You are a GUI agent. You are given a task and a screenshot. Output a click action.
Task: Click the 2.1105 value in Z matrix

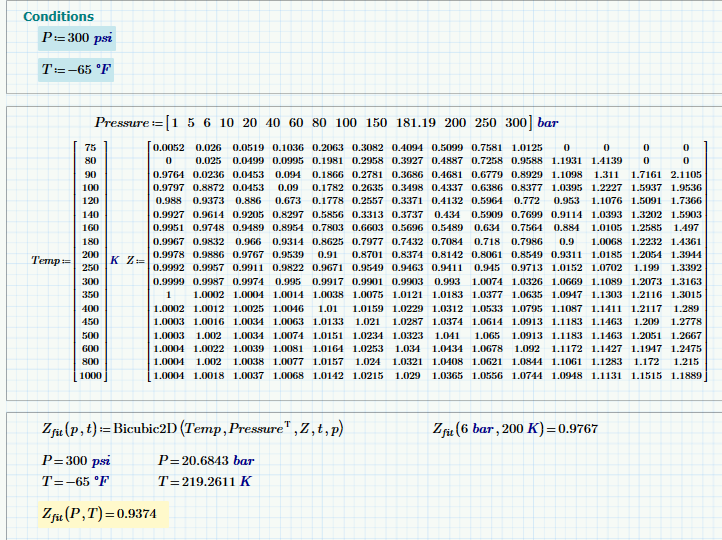coord(685,174)
